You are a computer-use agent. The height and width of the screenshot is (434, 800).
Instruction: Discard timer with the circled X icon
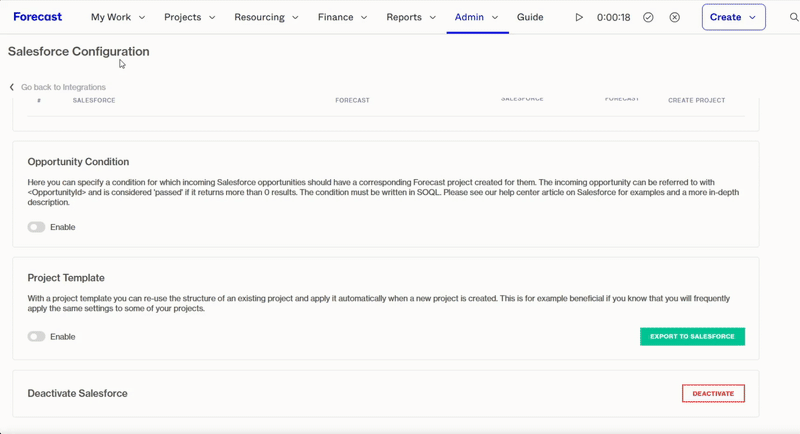coord(674,17)
